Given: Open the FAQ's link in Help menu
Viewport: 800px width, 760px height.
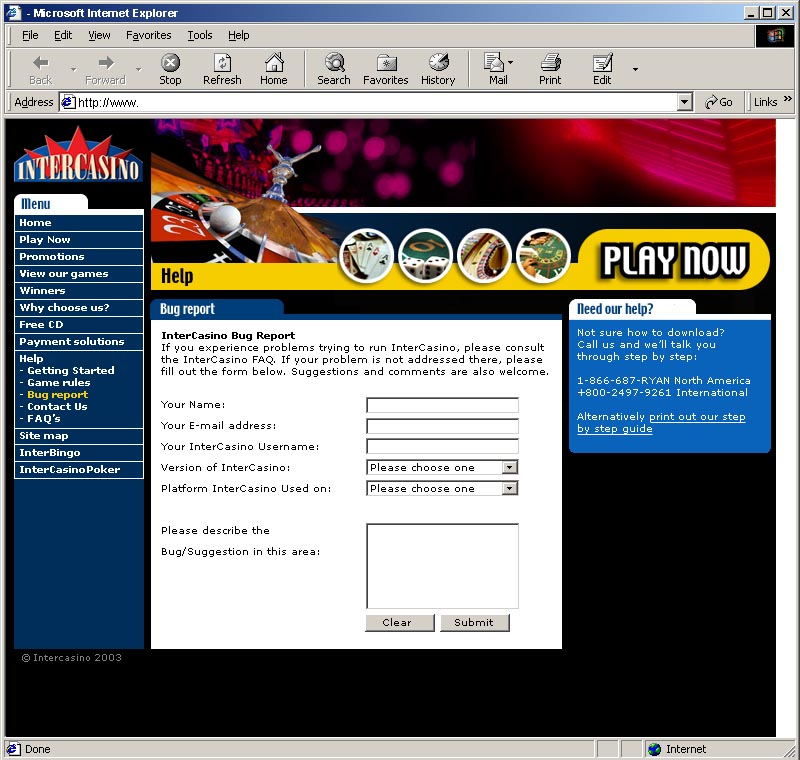Looking at the screenshot, I should point(44,419).
